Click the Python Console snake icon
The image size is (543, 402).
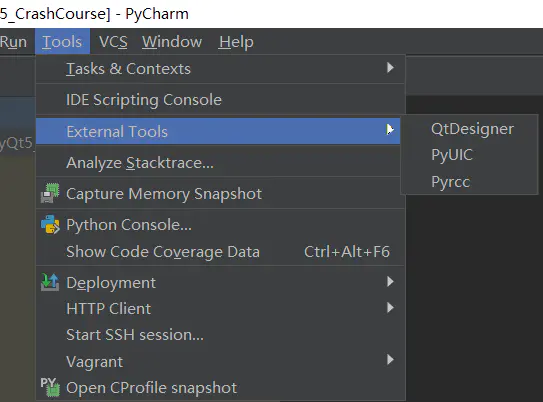tap(50, 224)
